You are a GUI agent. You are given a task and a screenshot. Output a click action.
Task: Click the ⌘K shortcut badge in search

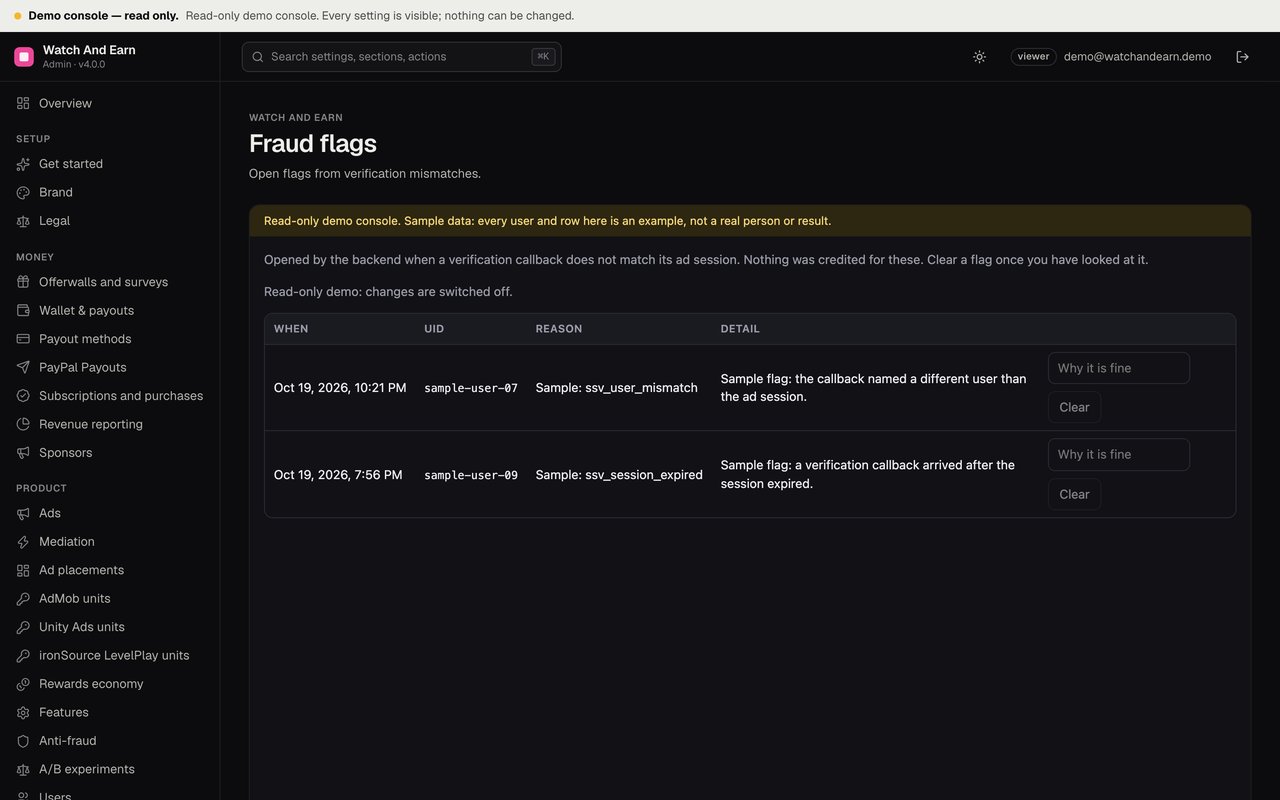[x=543, y=57]
